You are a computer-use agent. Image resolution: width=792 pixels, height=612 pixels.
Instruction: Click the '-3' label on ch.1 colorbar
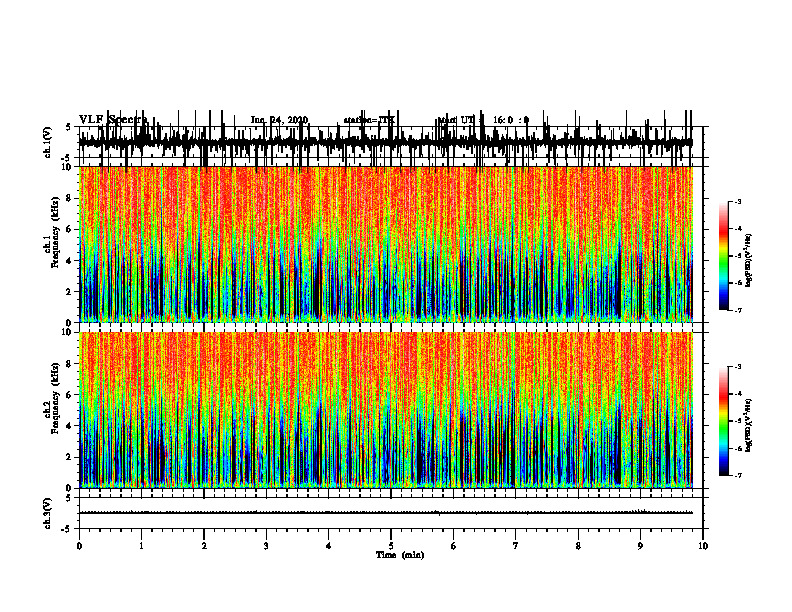(x=737, y=202)
